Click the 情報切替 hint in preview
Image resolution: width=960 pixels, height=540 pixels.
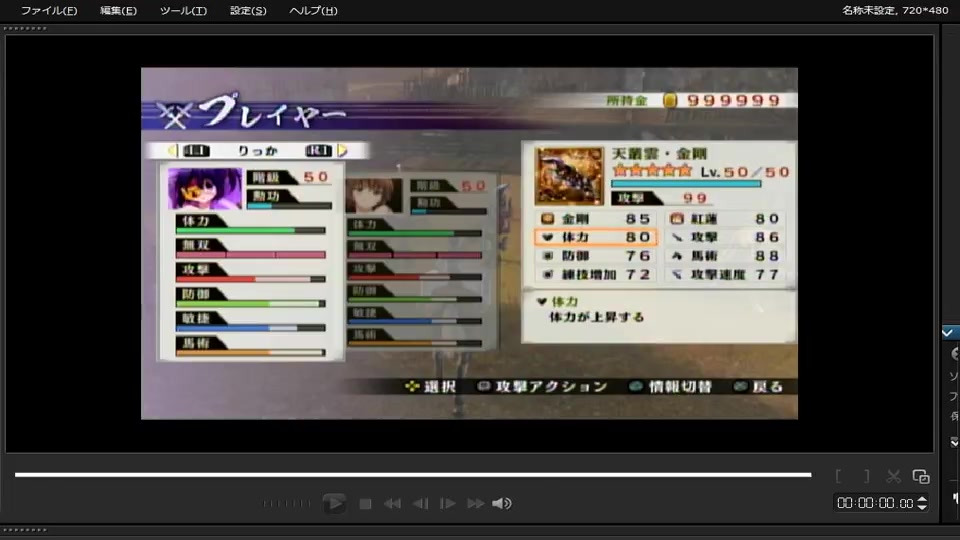671,386
